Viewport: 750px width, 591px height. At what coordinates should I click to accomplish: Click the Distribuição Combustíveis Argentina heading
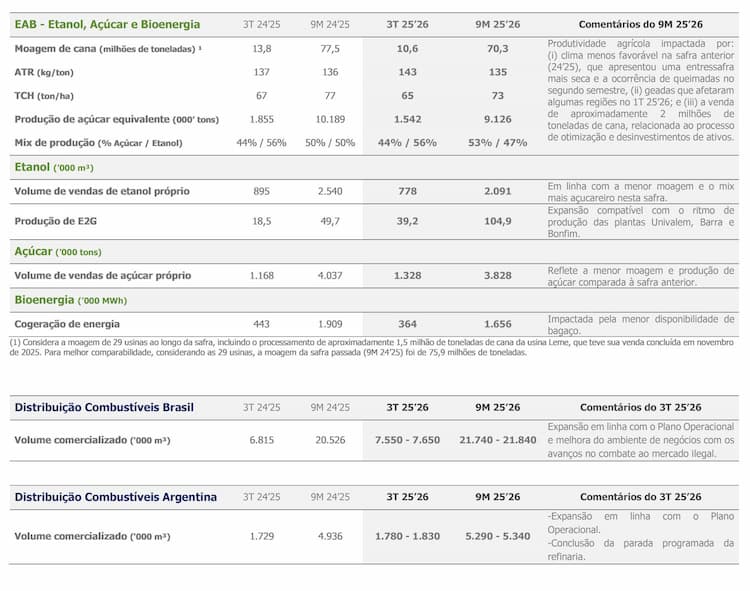click(116, 497)
